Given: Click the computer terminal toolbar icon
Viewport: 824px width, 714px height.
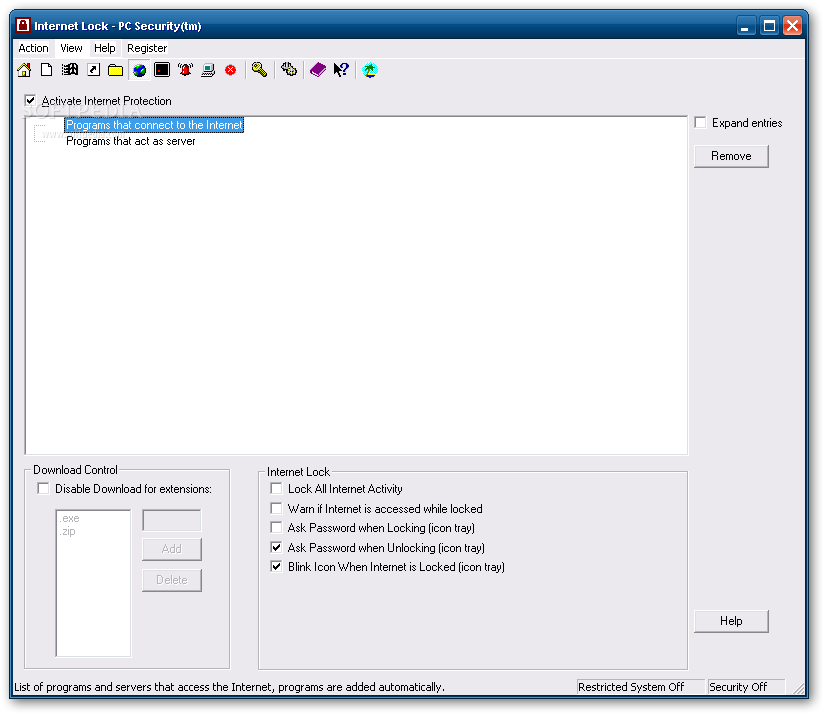Looking at the screenshot, I should tap(208, 70).
